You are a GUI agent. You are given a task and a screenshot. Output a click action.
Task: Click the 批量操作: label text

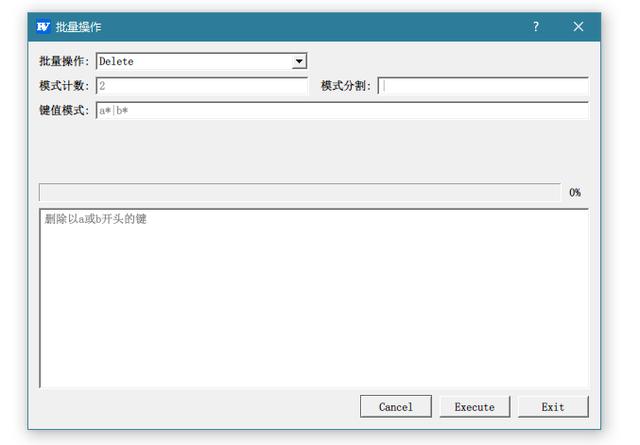64,62
